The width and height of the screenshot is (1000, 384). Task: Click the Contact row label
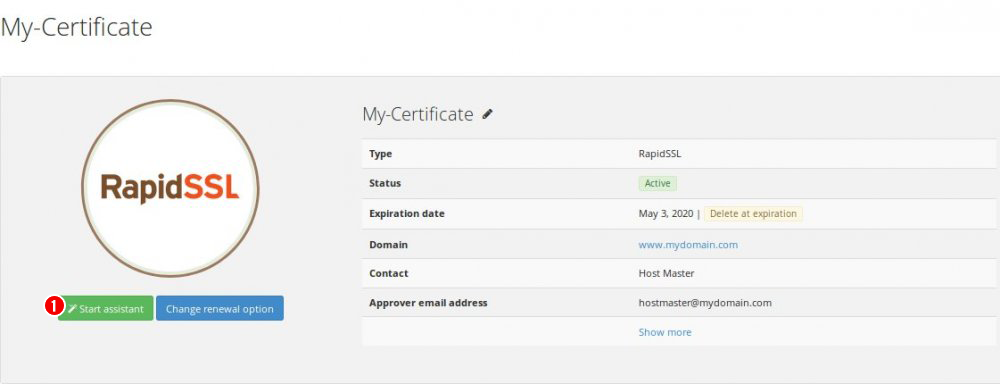[x=388, y=274]
